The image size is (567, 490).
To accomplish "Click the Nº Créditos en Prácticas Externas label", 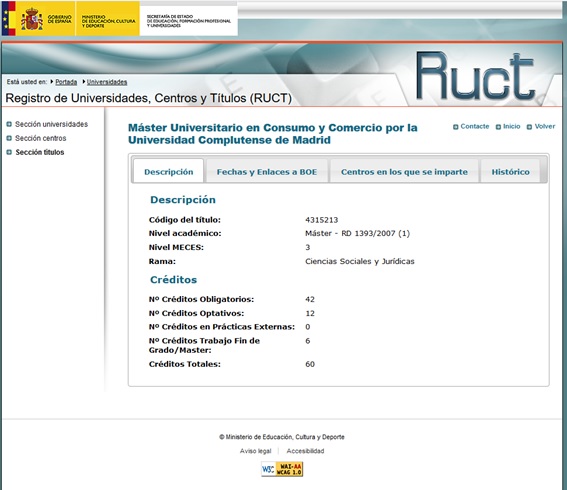I will [x=222, y=327].
